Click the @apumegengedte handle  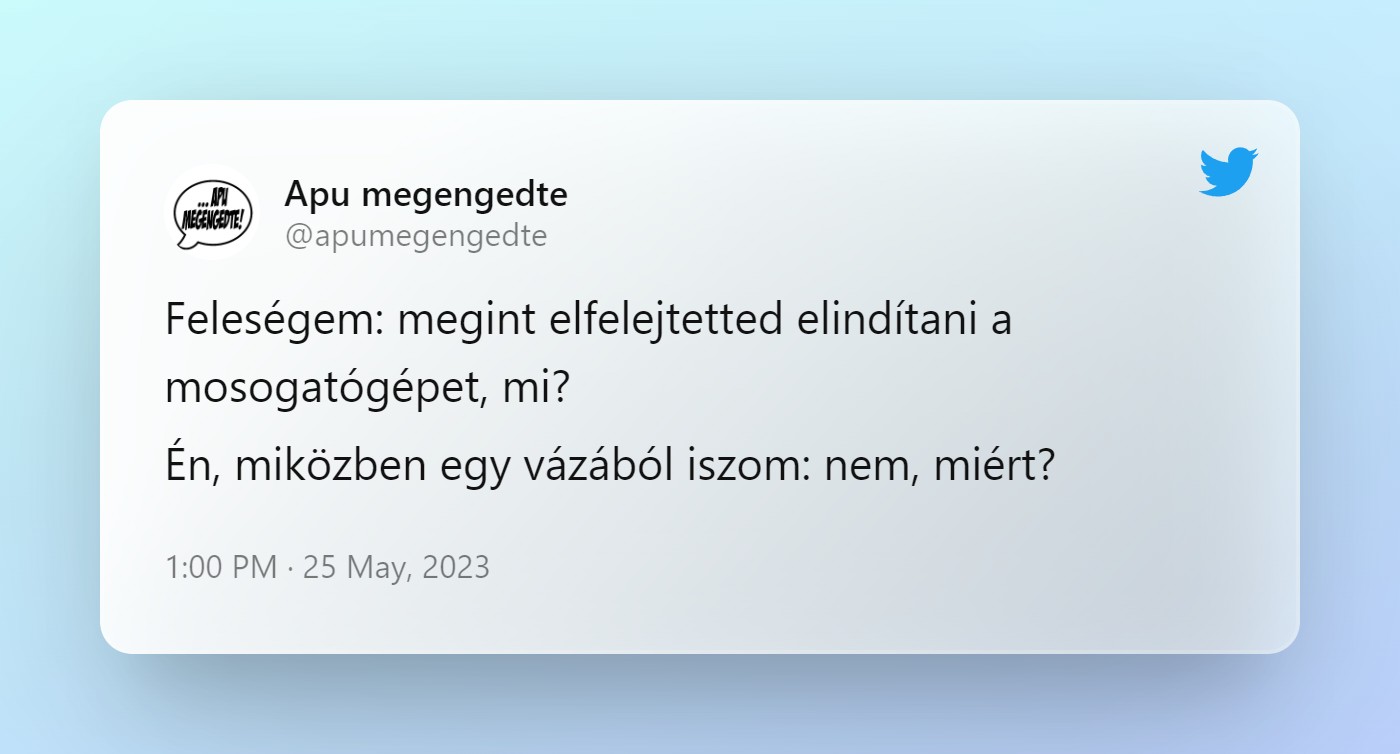tap(416, 236)
